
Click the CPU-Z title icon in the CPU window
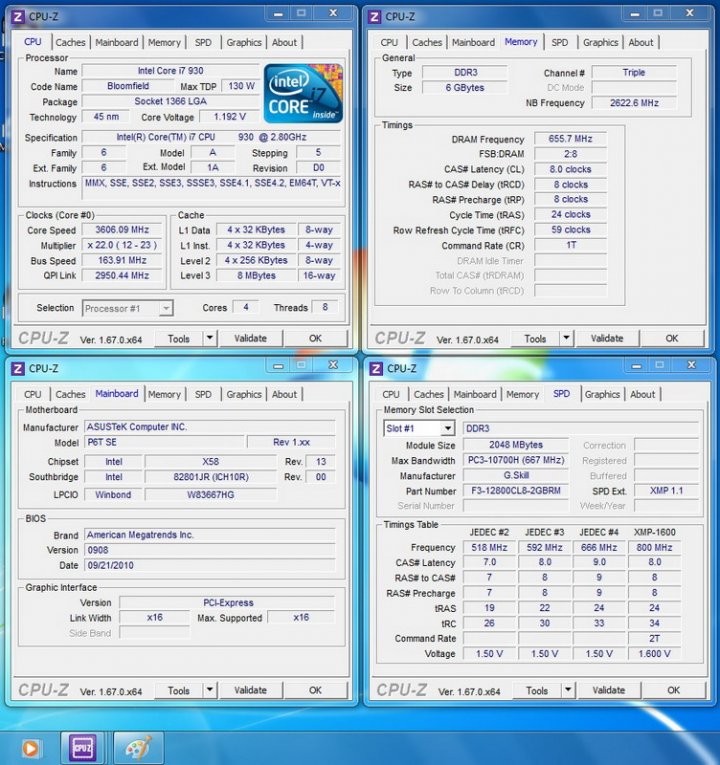click(18, 17)
